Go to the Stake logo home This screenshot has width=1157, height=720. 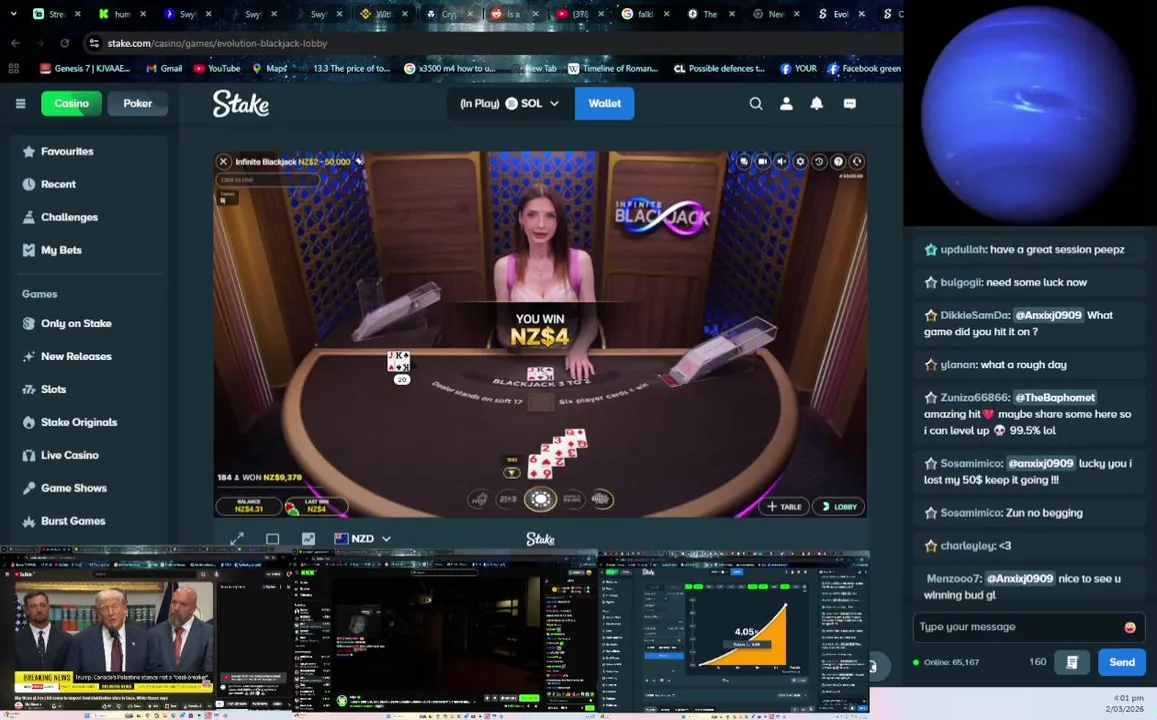pyautogui.click(x=241, y=103)
